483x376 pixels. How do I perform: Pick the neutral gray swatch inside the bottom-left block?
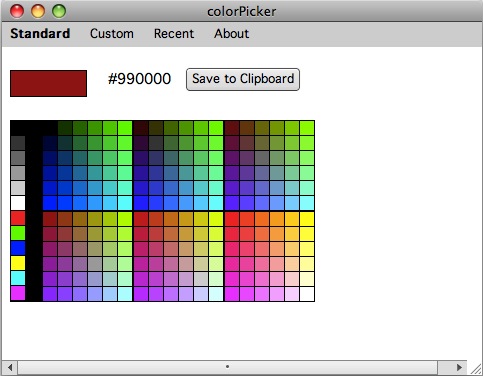95,264
